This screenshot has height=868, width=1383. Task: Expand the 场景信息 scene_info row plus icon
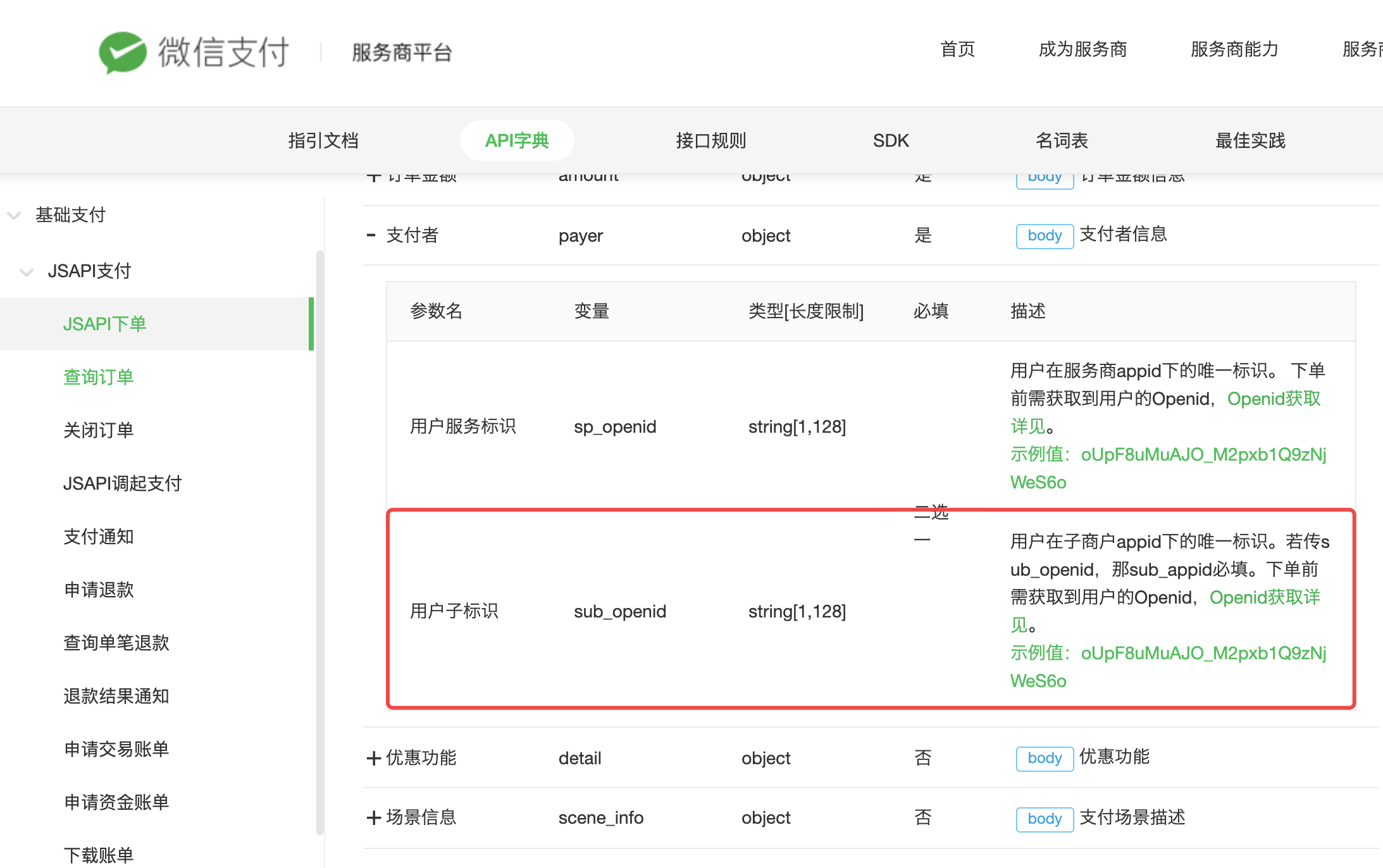(374, 817)
